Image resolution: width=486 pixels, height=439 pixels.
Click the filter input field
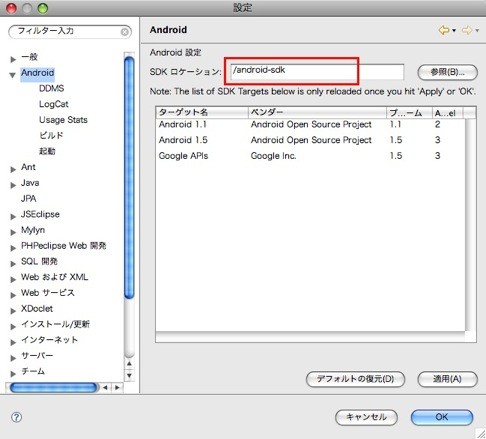(70, 32)
